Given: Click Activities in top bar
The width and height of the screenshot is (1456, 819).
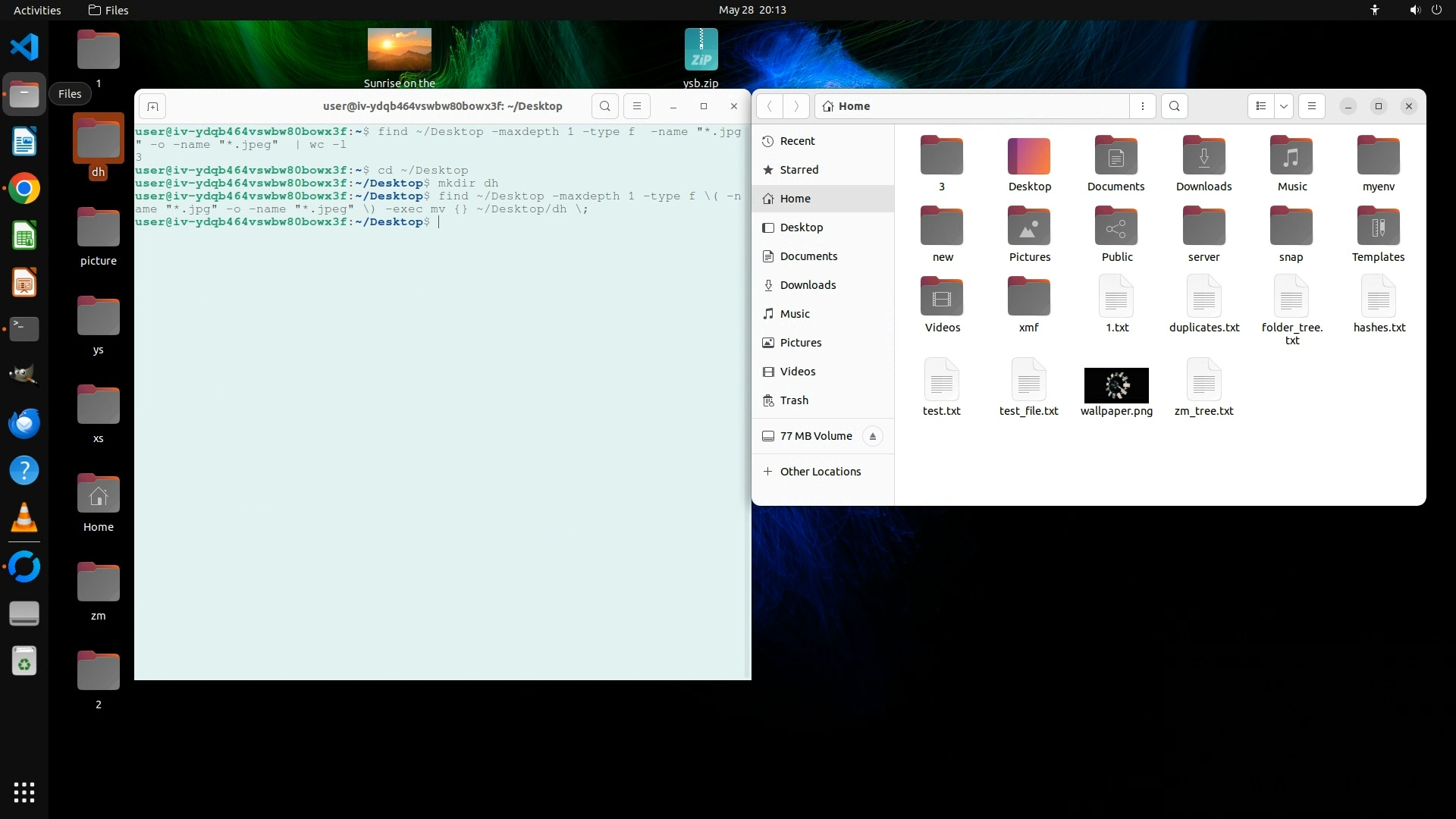Looking at the screenshot, I should [37, 10].
